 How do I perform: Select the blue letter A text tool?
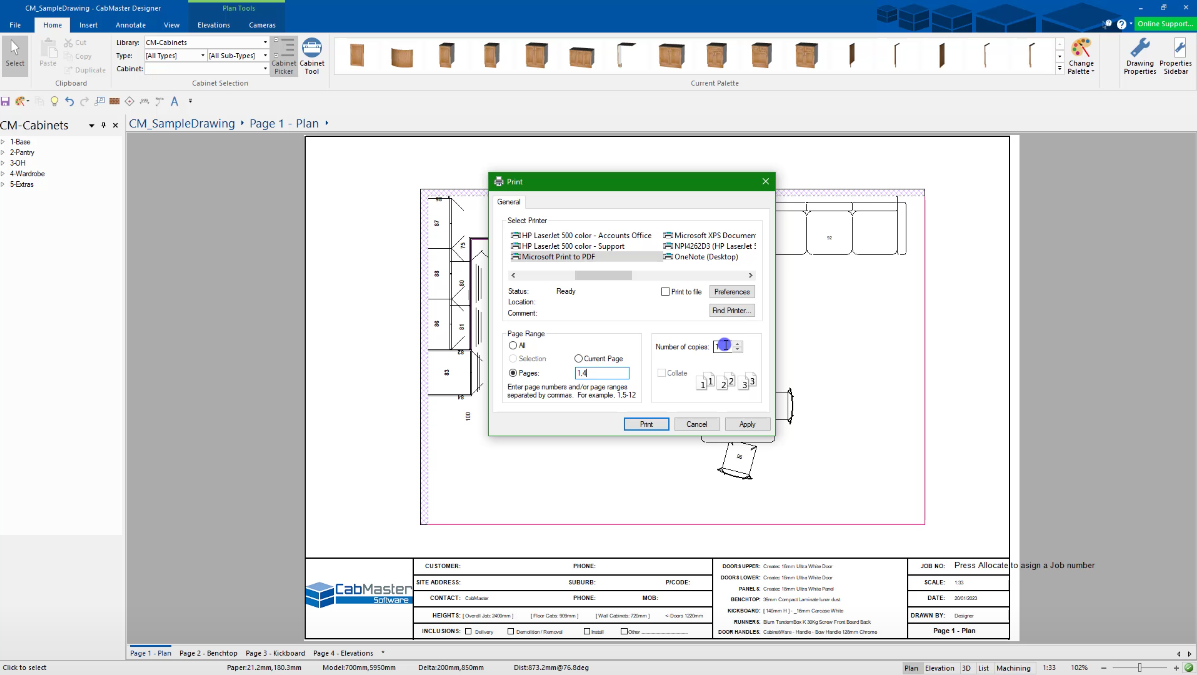coord(174,101)
